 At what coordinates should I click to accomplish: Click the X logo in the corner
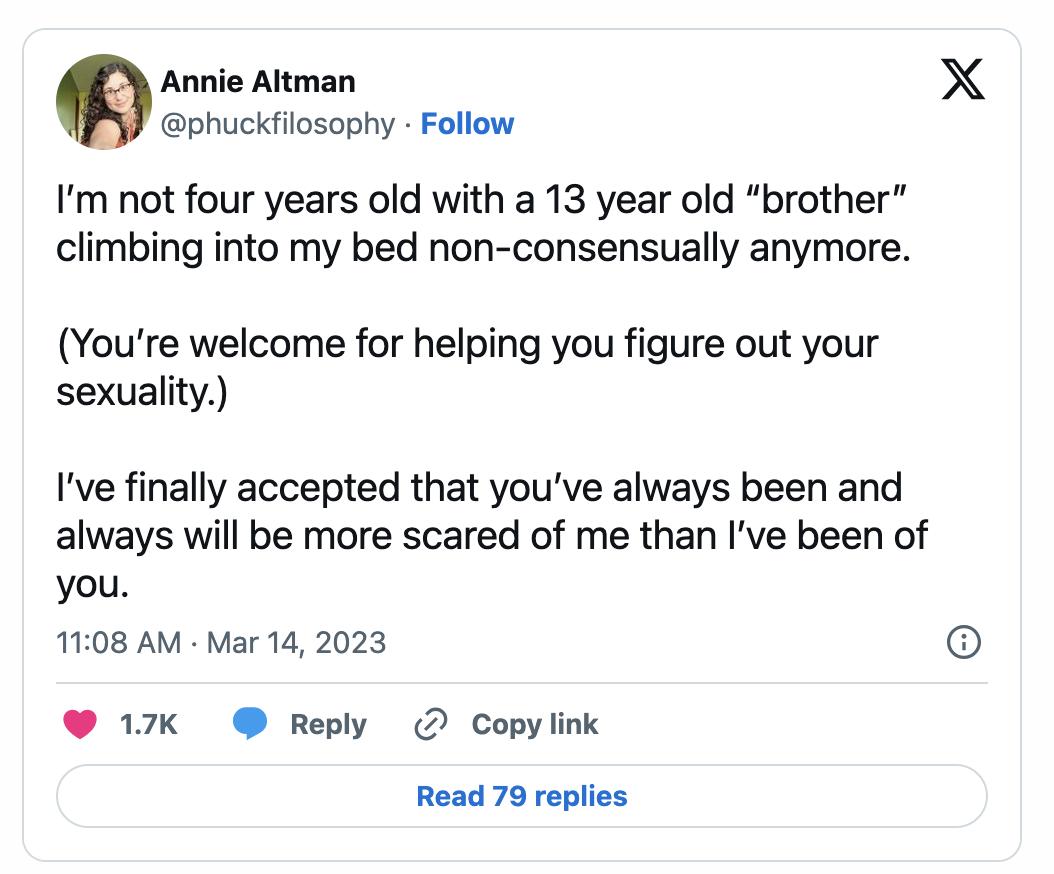pos(963,80)
